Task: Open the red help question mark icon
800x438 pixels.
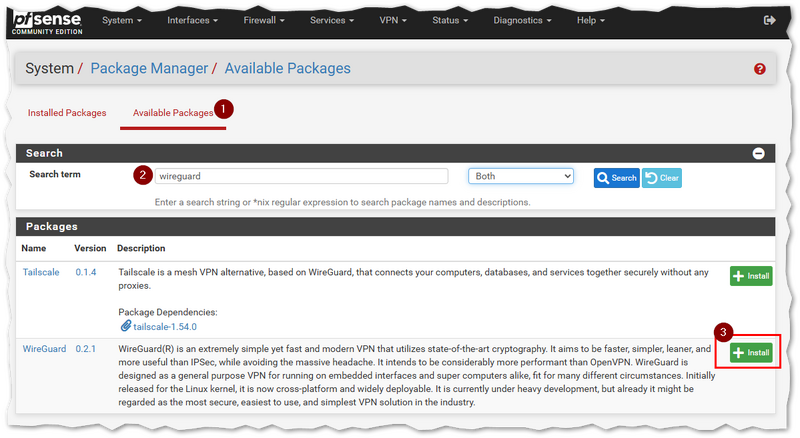Action: click(x=759, y=69)
